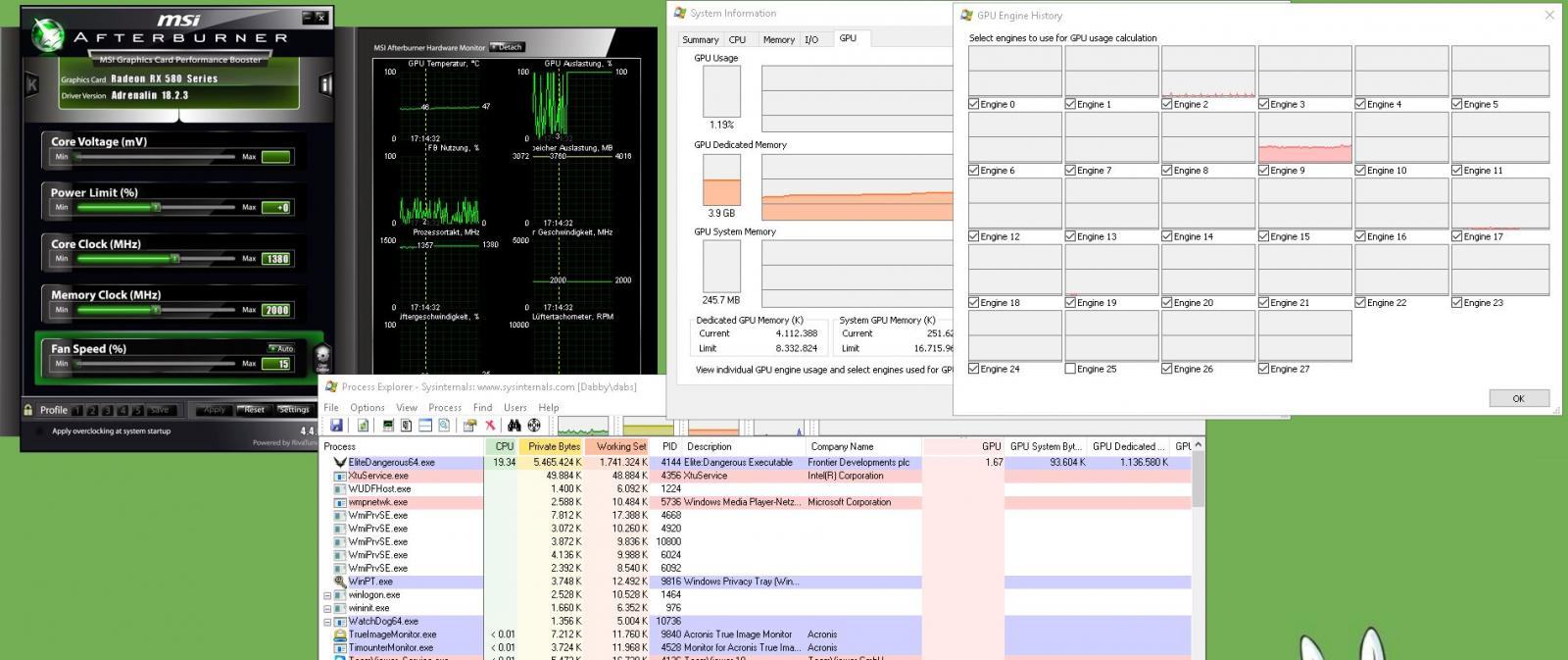The height and width of the screenshot is (660, 1568).
Task: Click the DLL view icon in Process Explorer toolbar
Action: (444, 425)
